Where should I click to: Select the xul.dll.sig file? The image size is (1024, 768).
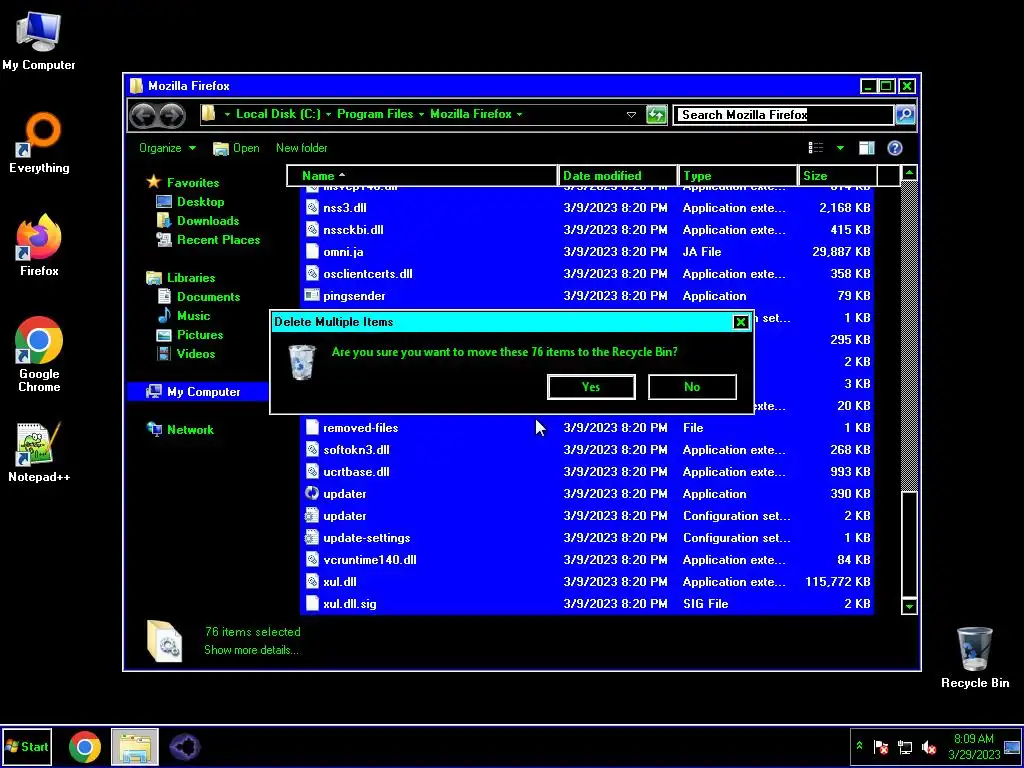586,603
